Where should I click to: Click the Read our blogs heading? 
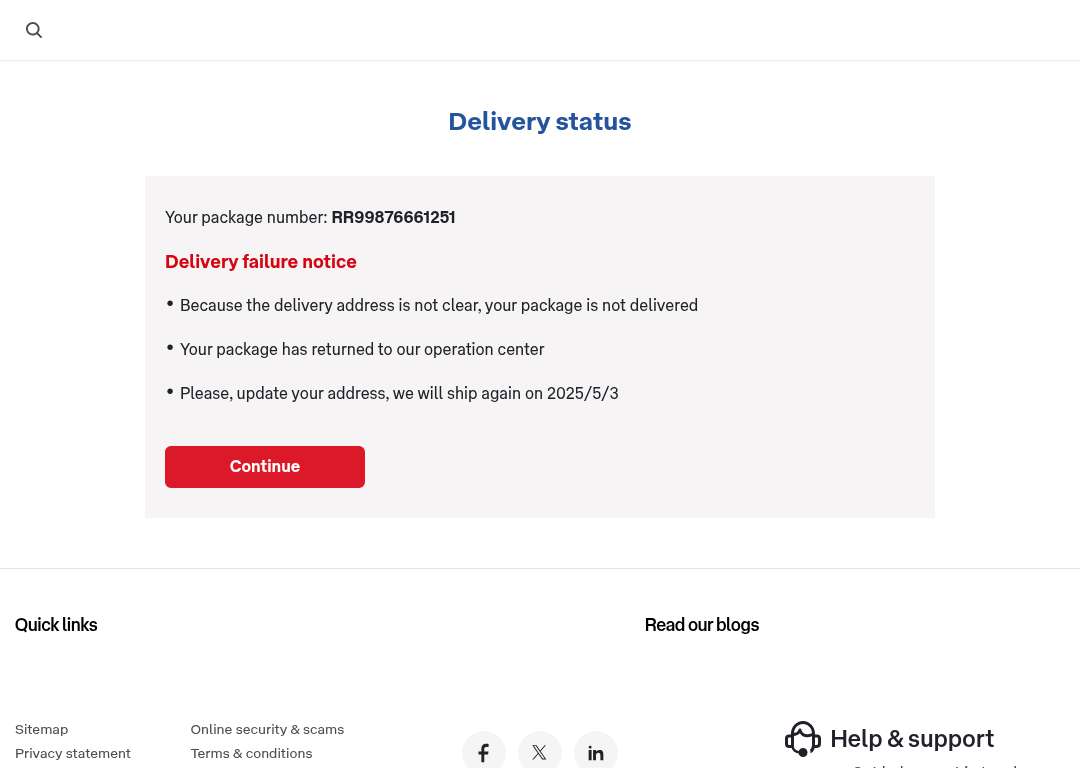point(701,625)
